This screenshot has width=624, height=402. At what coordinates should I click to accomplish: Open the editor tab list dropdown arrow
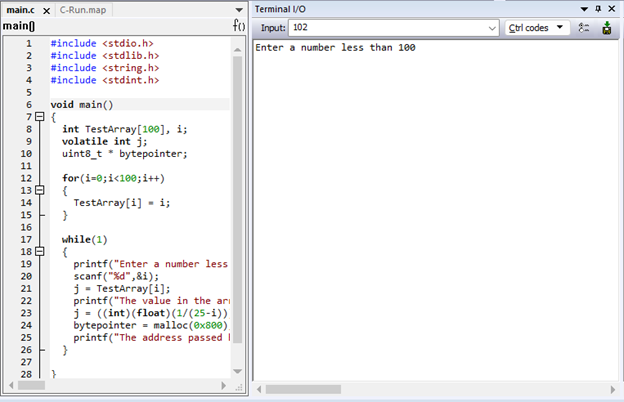pyautogui.click(x=239, y=10)
